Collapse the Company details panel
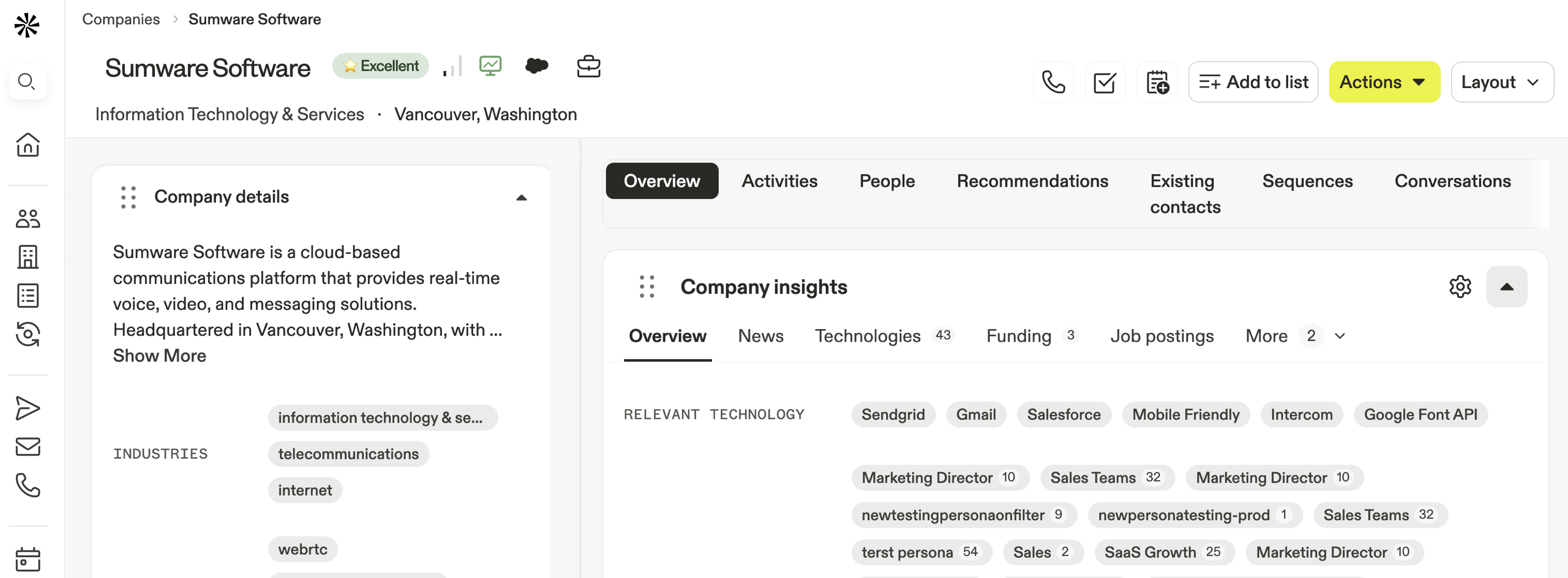 pos(521,197)
